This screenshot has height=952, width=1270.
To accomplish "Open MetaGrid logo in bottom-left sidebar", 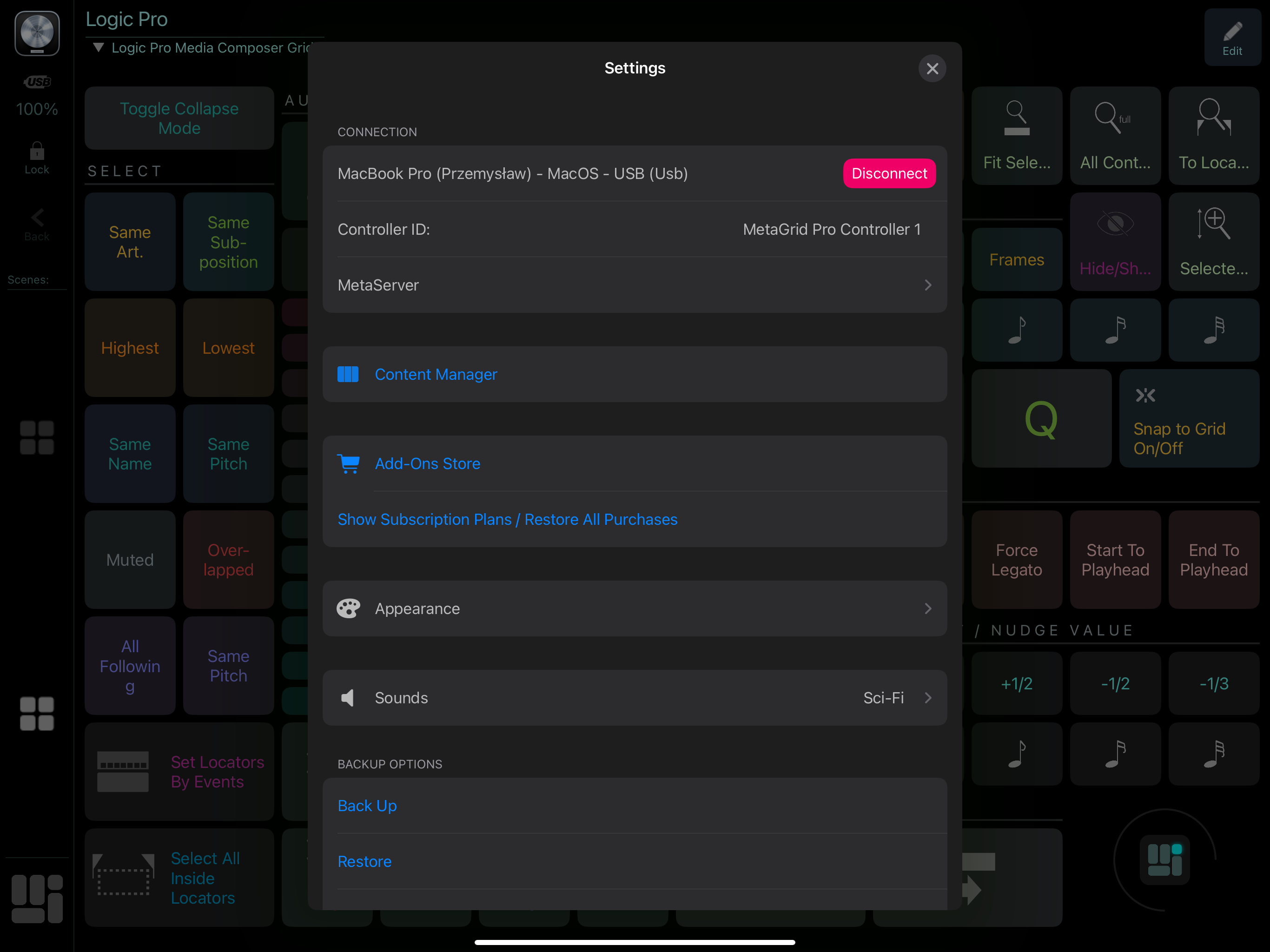I will 37,899.
